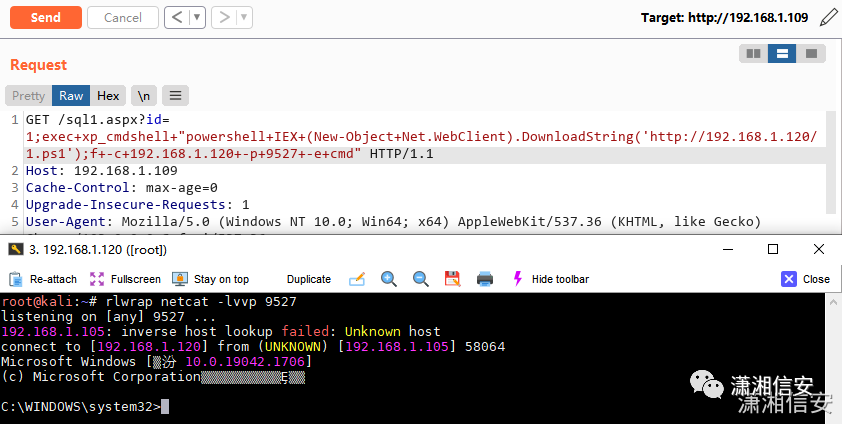Select the top-bottom split layout icon
This screenshot has height=424, width=842.
782,53
